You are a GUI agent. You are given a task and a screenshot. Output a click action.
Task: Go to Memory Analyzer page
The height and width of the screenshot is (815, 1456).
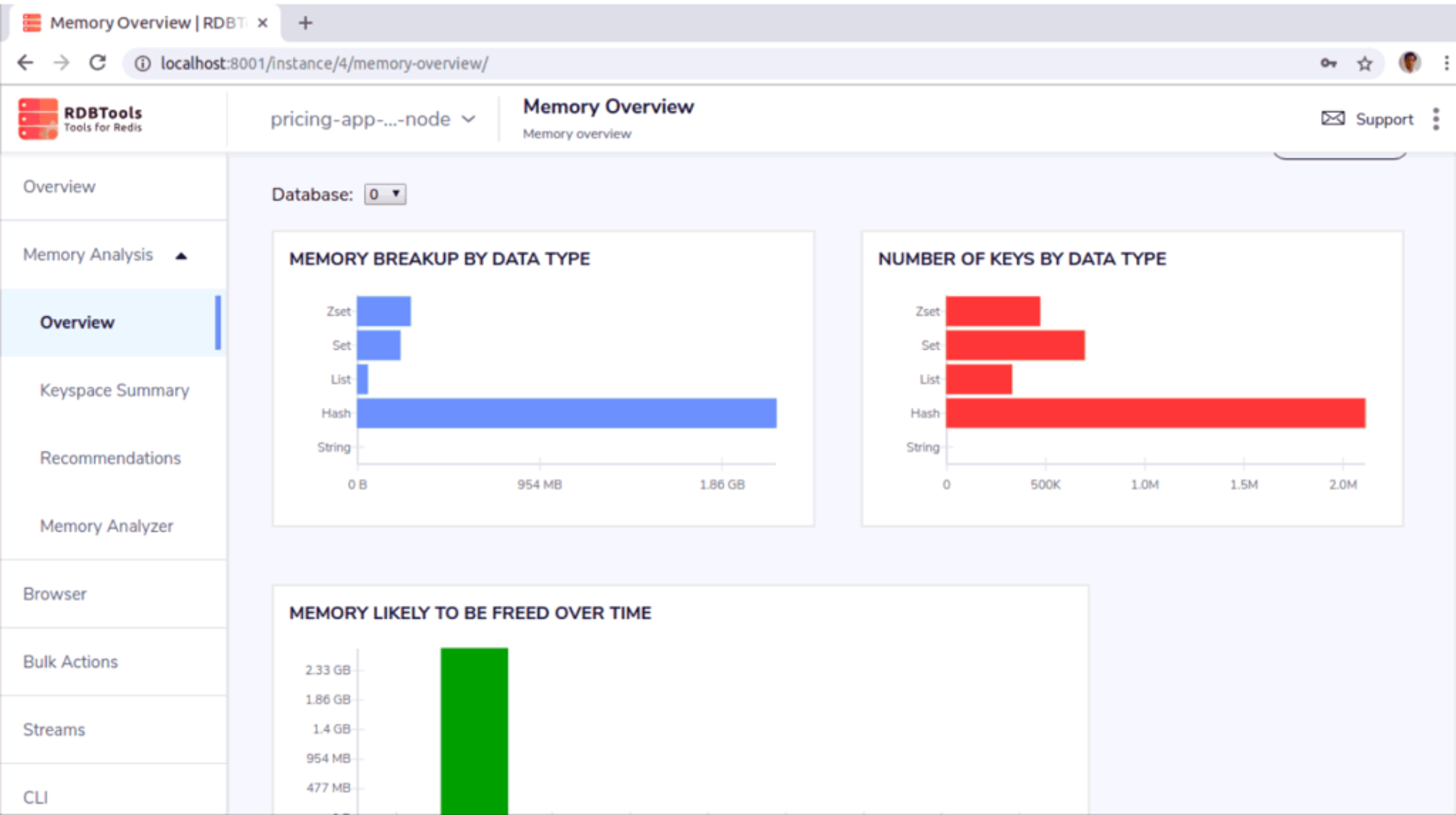click(x=106, y=526)
